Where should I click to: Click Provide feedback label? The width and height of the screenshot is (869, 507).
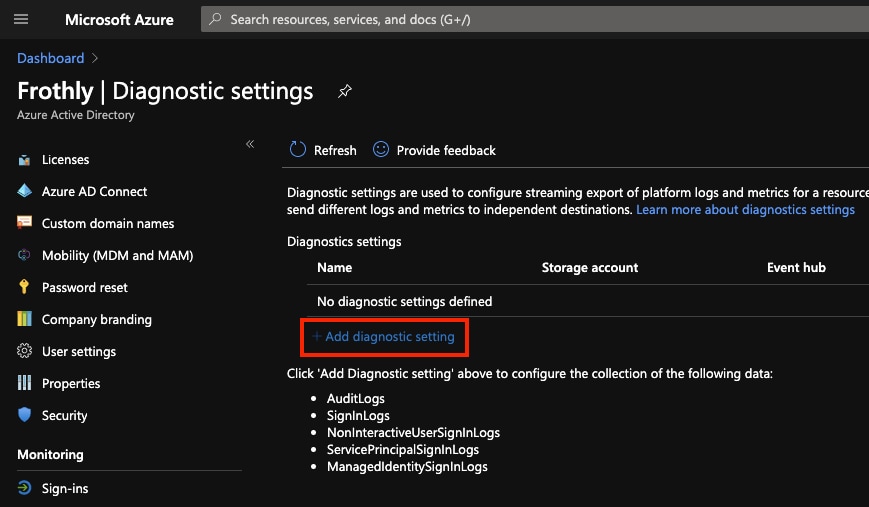[446, 151]
